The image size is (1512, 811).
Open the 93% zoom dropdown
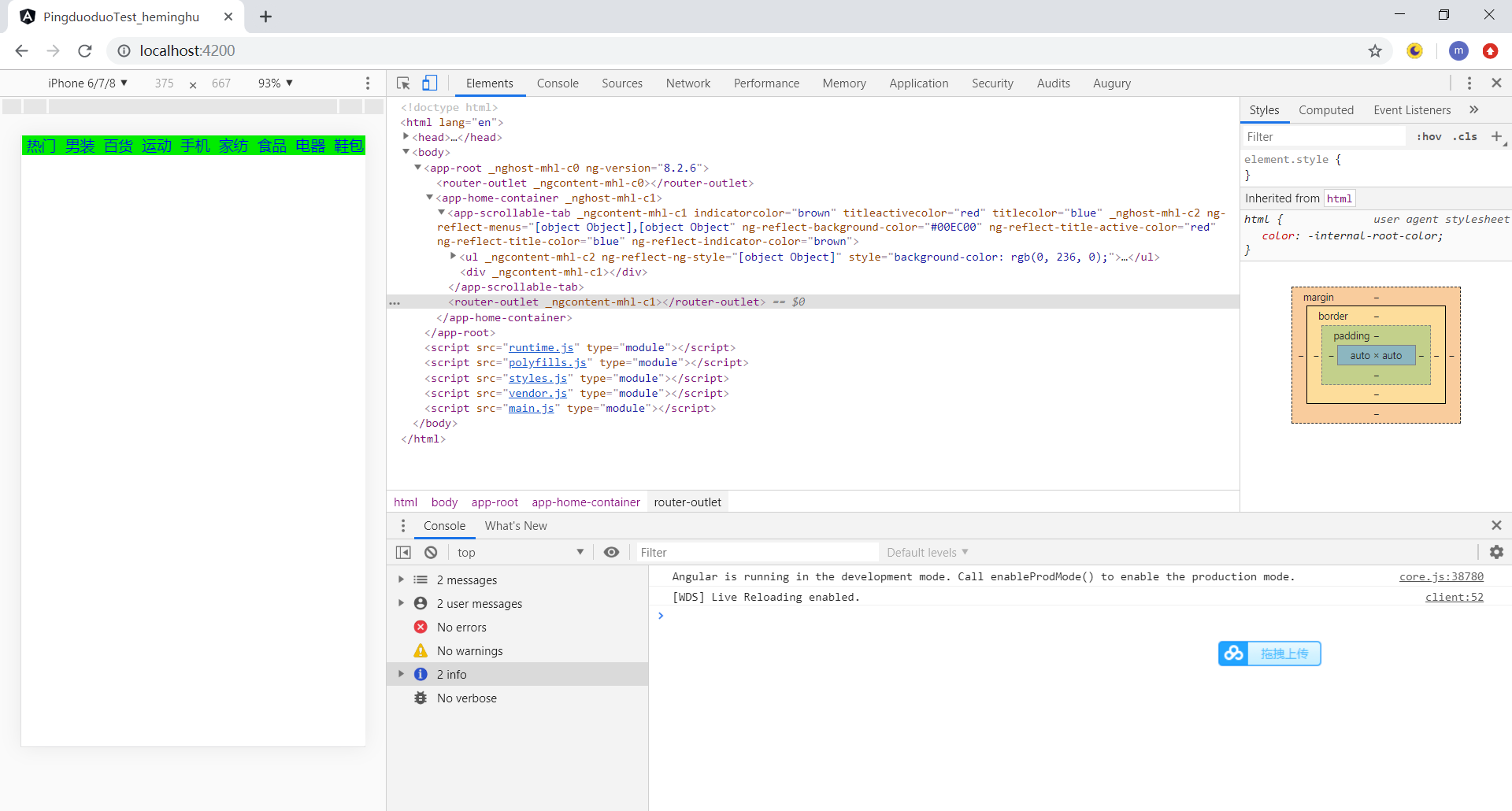276,83
